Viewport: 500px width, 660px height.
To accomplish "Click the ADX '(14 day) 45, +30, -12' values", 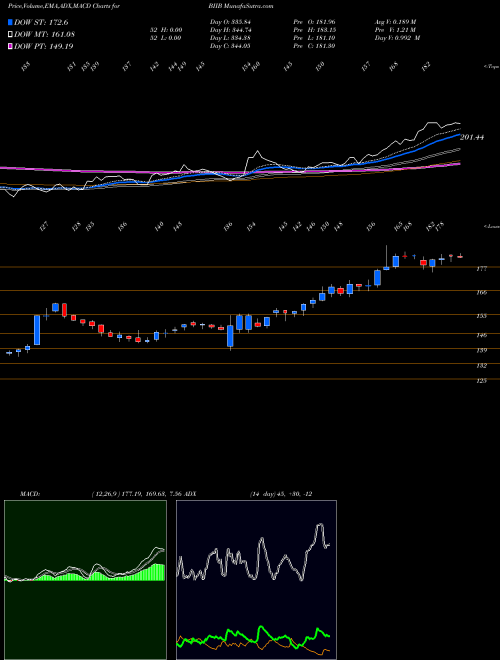I will (x=280, y=494).
